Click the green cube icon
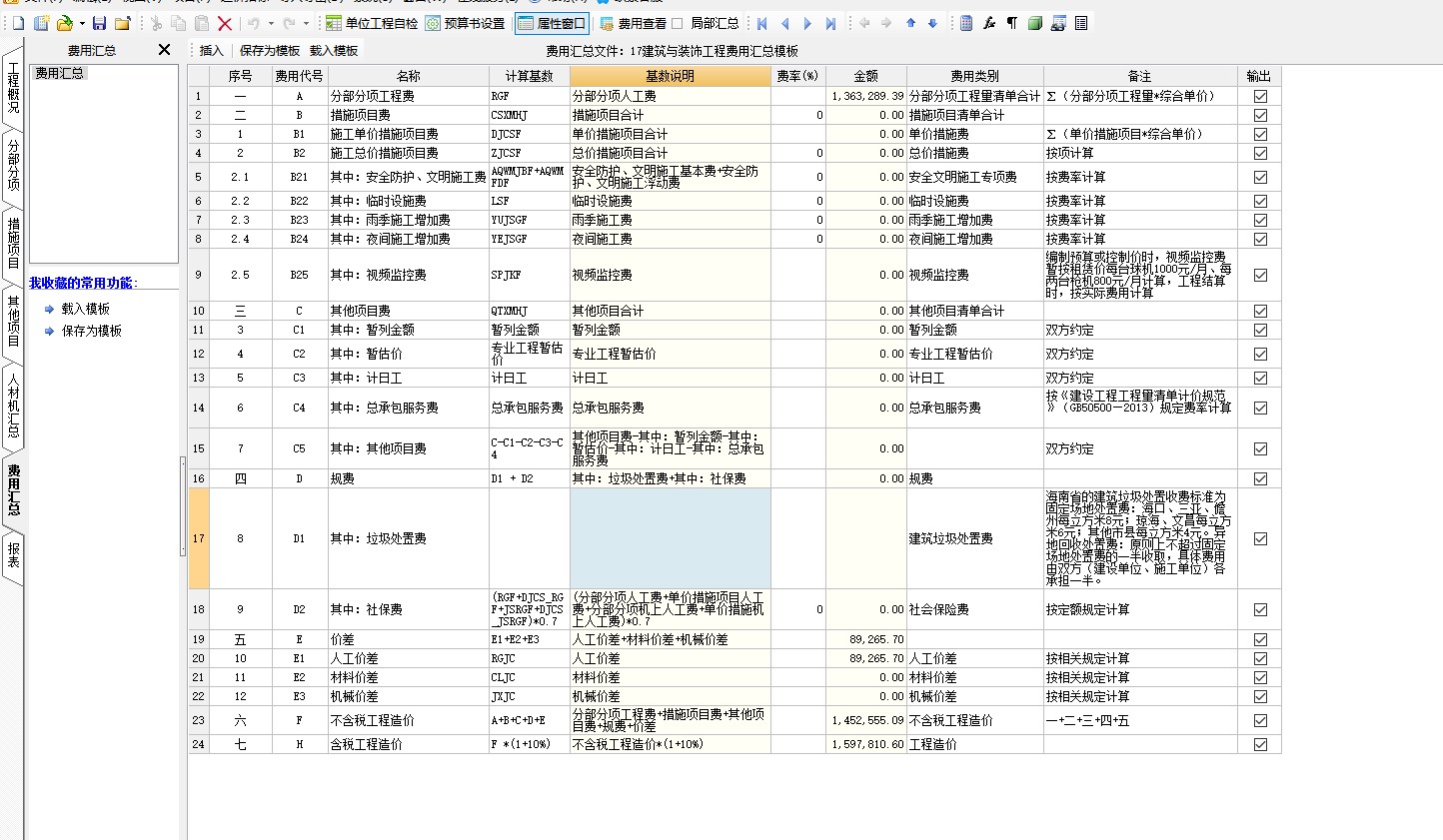The image size is (1443, 840). pos(1035,23)
